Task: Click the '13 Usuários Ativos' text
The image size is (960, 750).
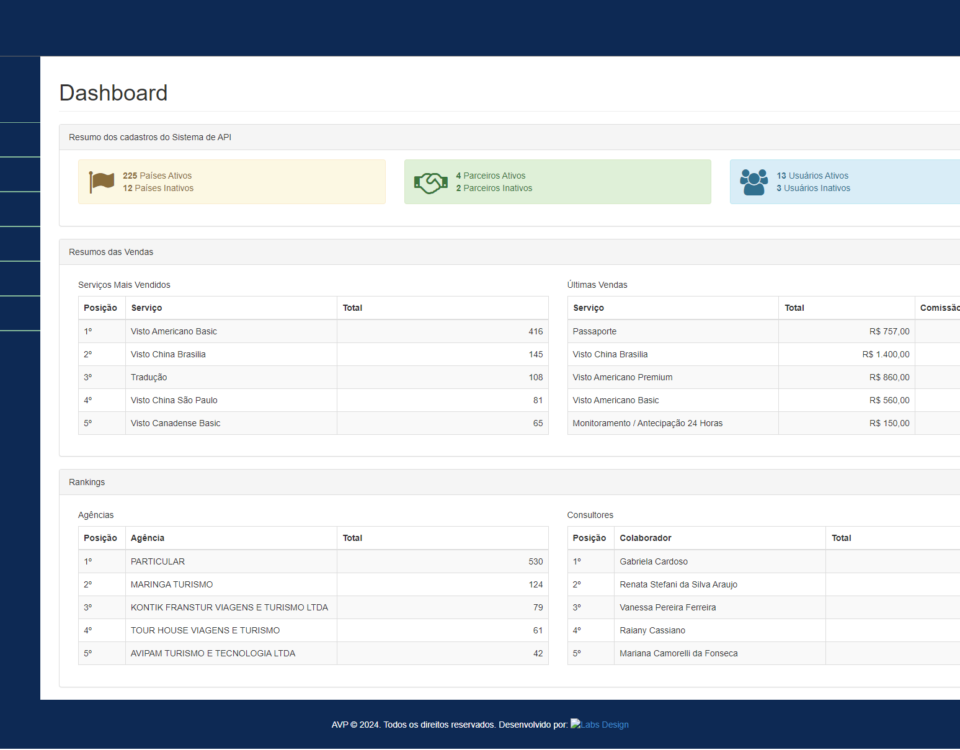Action: tap(812, 176)
